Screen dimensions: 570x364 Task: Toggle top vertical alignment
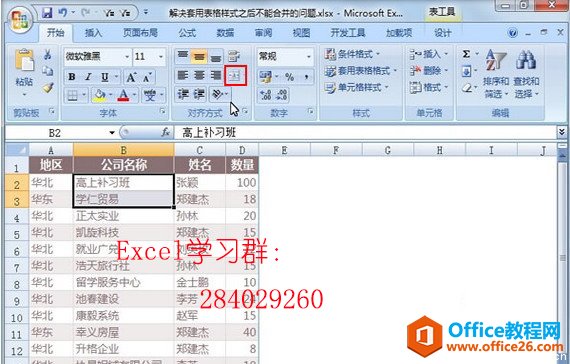tap(182, 56)
